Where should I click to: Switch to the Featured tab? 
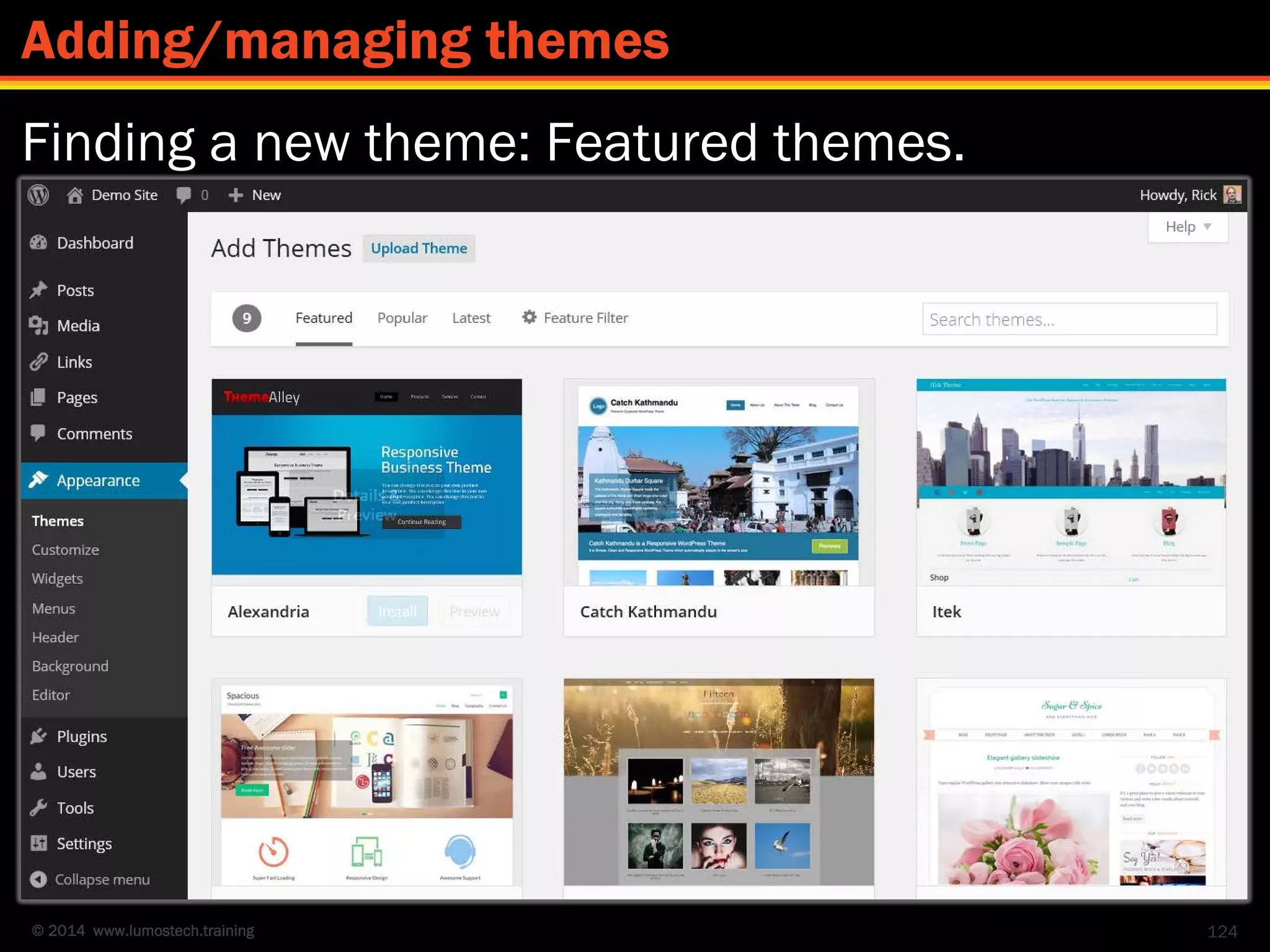pos(324,318)
